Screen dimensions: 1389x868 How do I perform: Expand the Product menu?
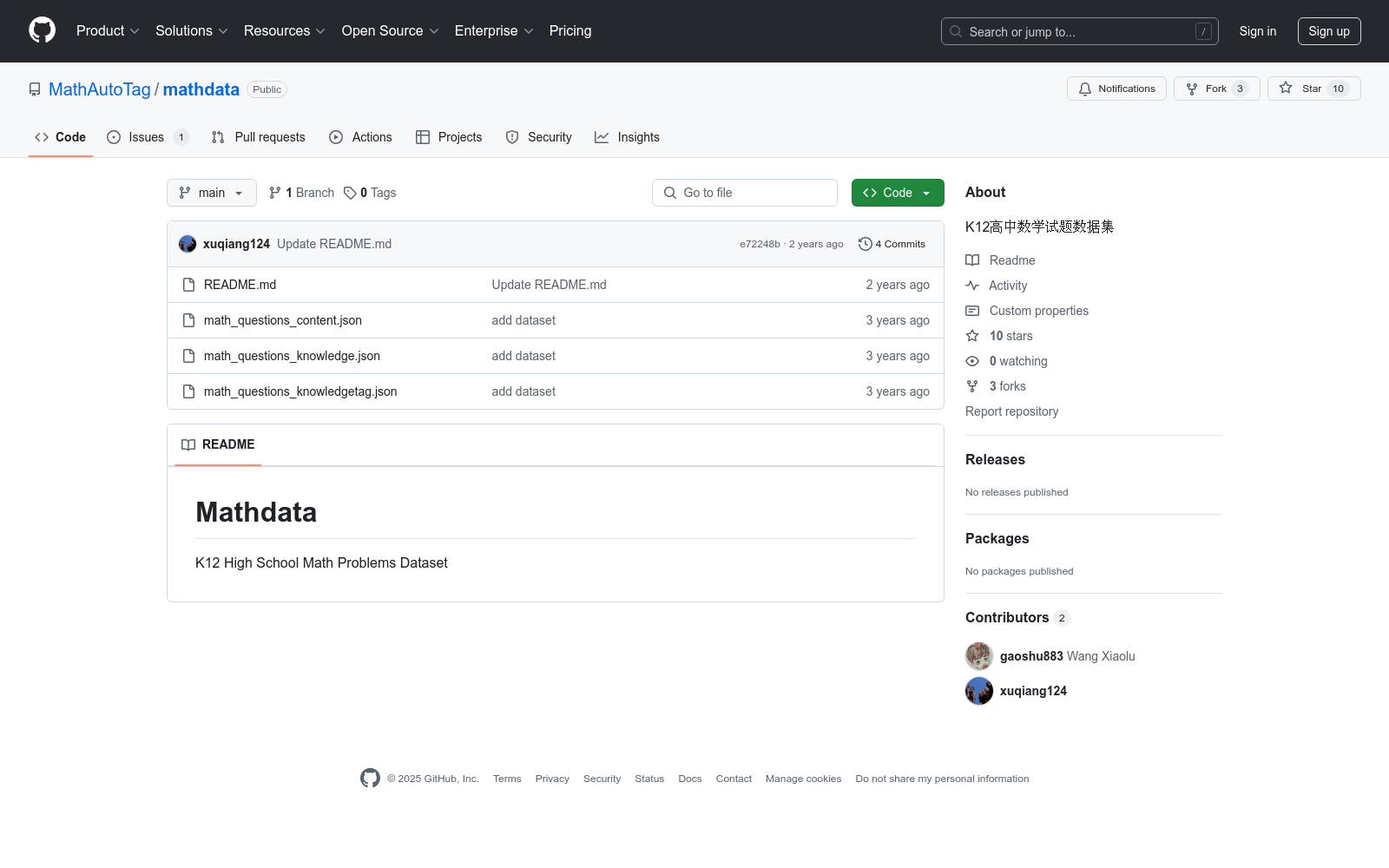pyautogui.click(x=108, y=30)
